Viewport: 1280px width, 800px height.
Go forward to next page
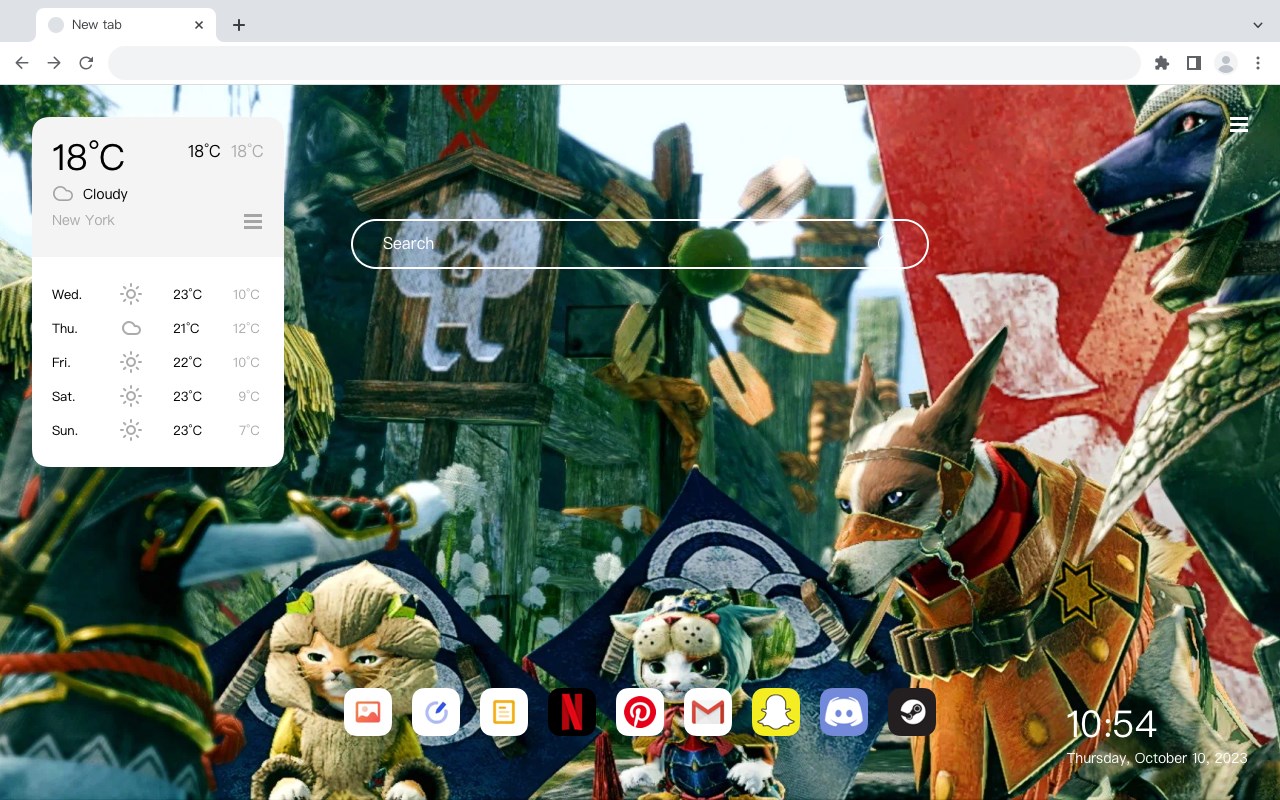[x=54, y=63]
